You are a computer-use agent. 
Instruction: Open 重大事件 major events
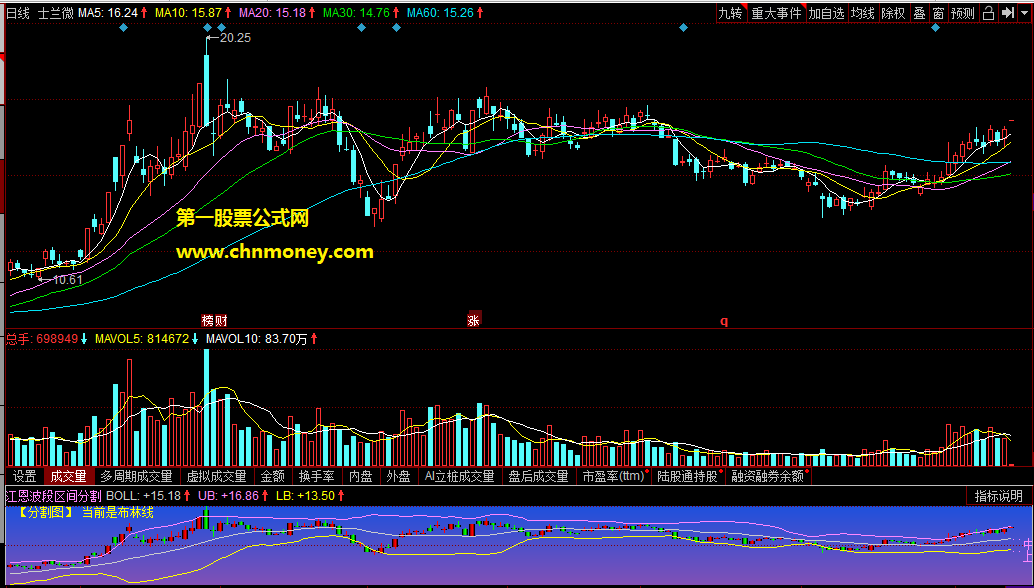tap(776, 13)
